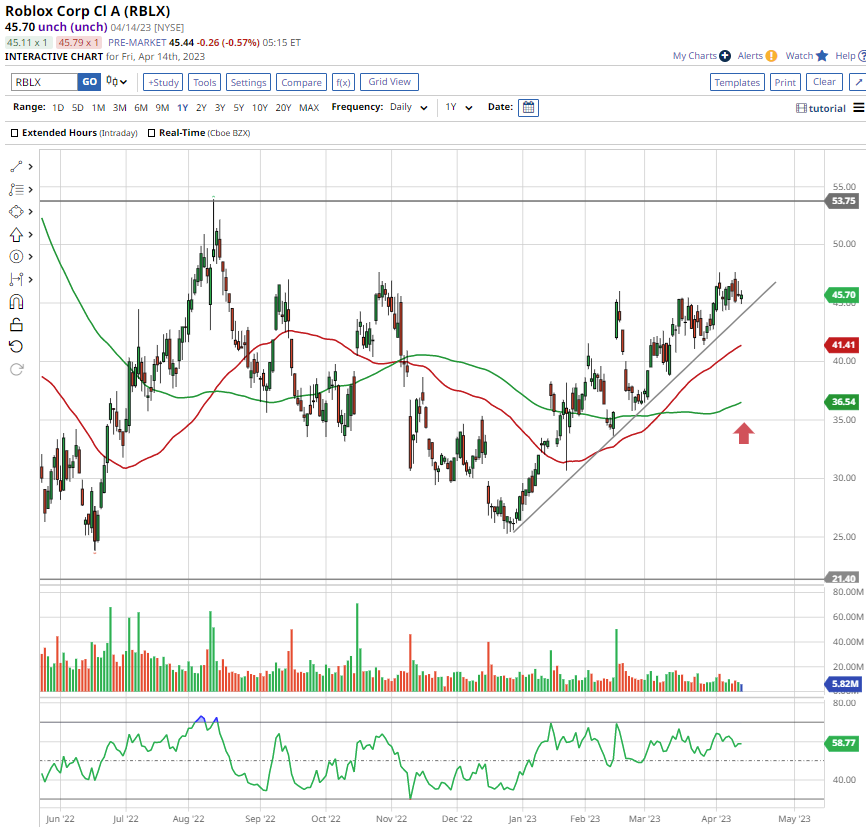Expand arrow markers submenu chevron
The width and height of the screenshot is (866, 837).
[x=30, y=235]
